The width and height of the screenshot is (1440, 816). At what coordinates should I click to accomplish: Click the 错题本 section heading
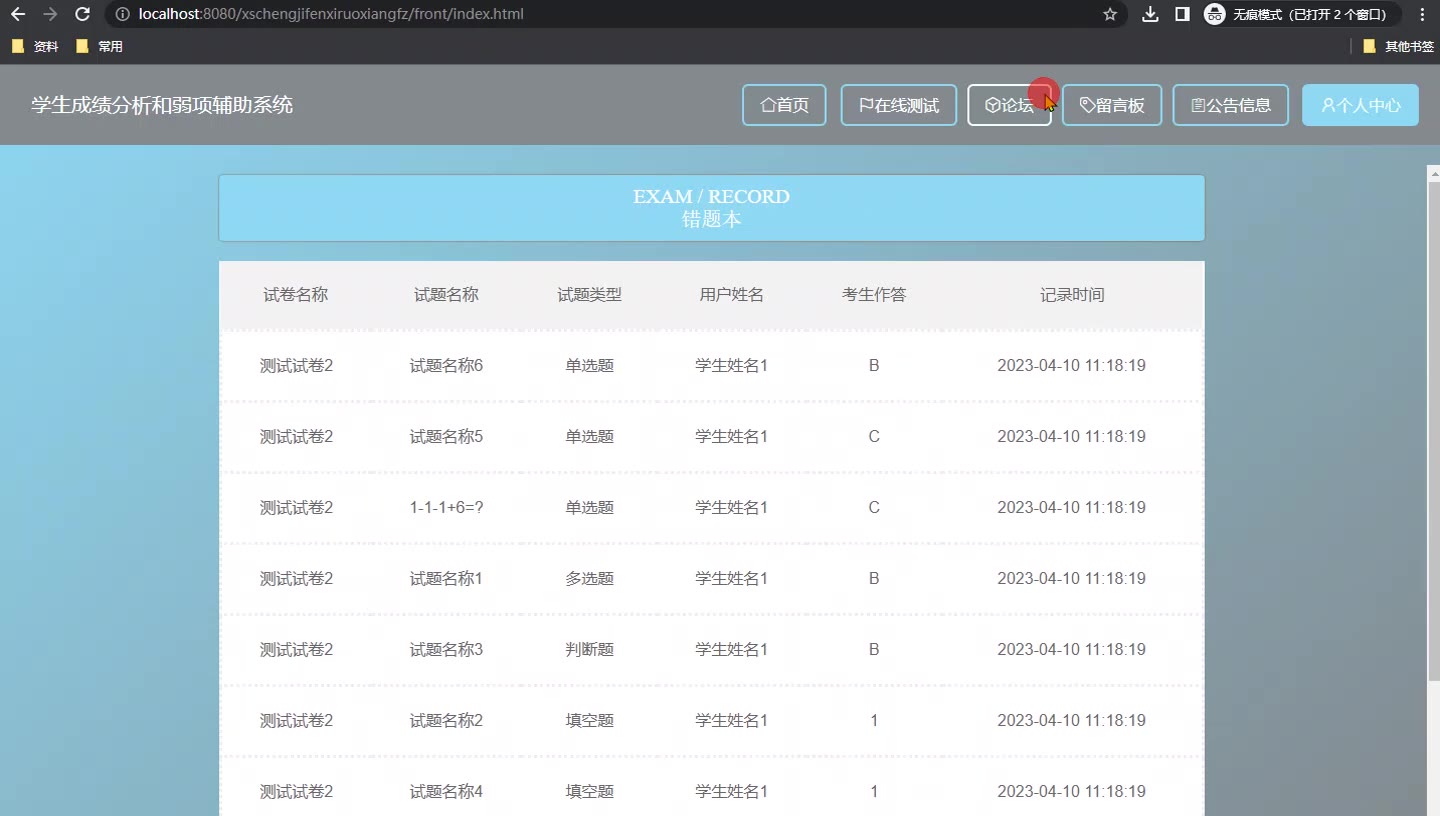click(711, 219)
